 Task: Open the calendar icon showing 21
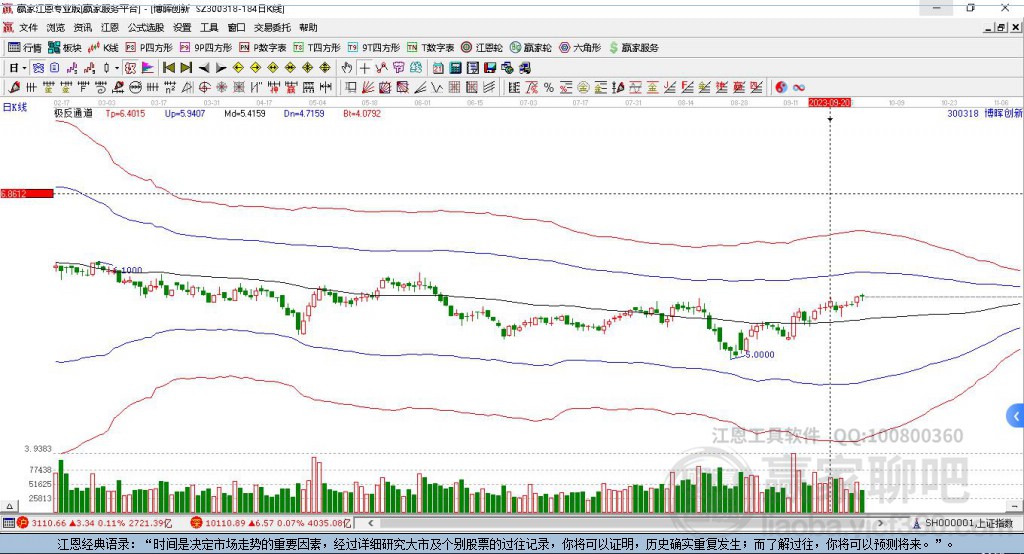point(438,68)
